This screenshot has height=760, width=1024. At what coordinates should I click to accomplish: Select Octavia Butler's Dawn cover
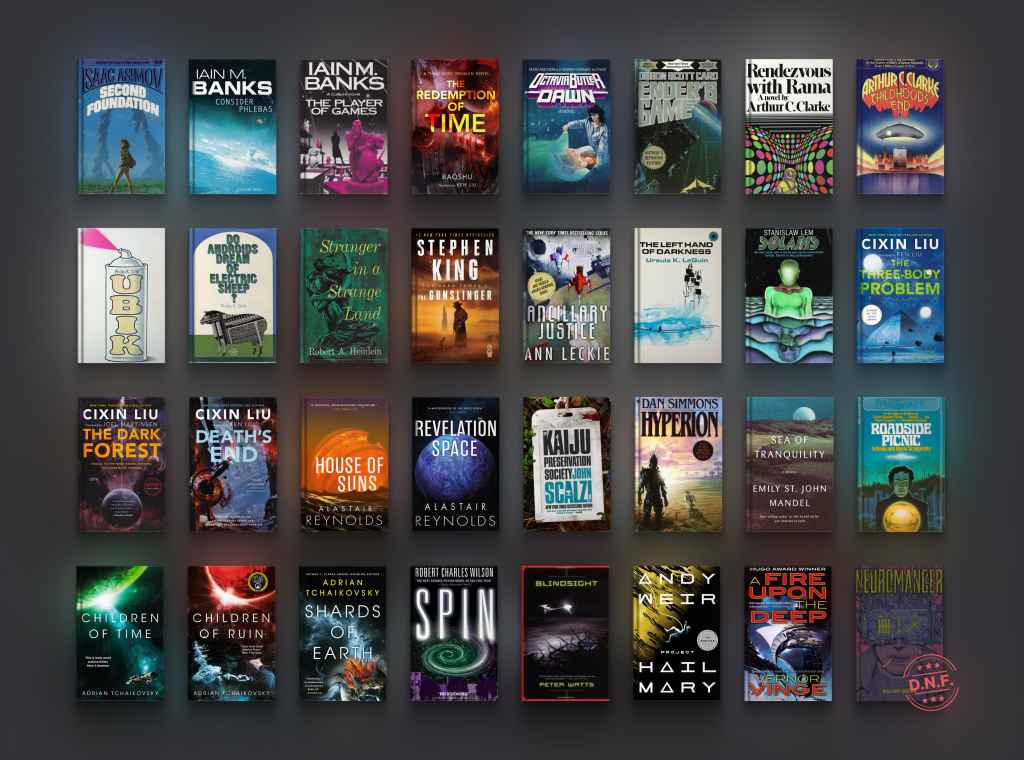coord(566,122)
